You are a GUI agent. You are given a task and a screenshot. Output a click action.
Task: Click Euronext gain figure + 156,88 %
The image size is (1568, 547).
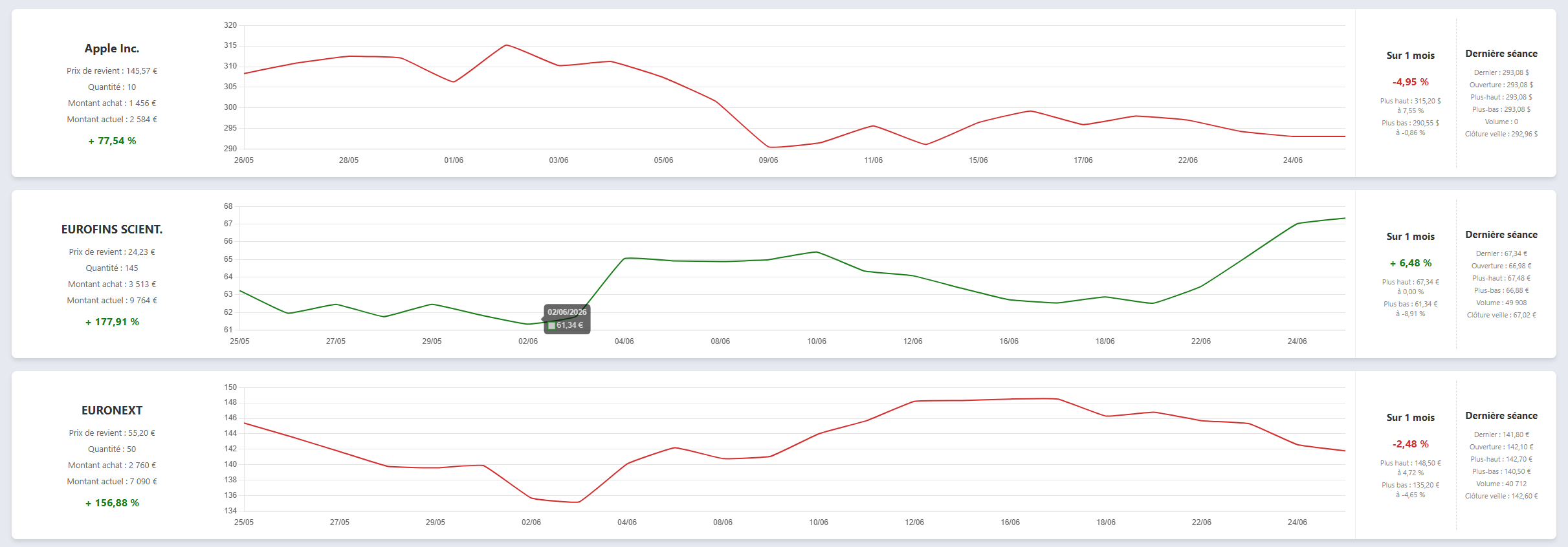pyautogui.click(x=112, y=503)
